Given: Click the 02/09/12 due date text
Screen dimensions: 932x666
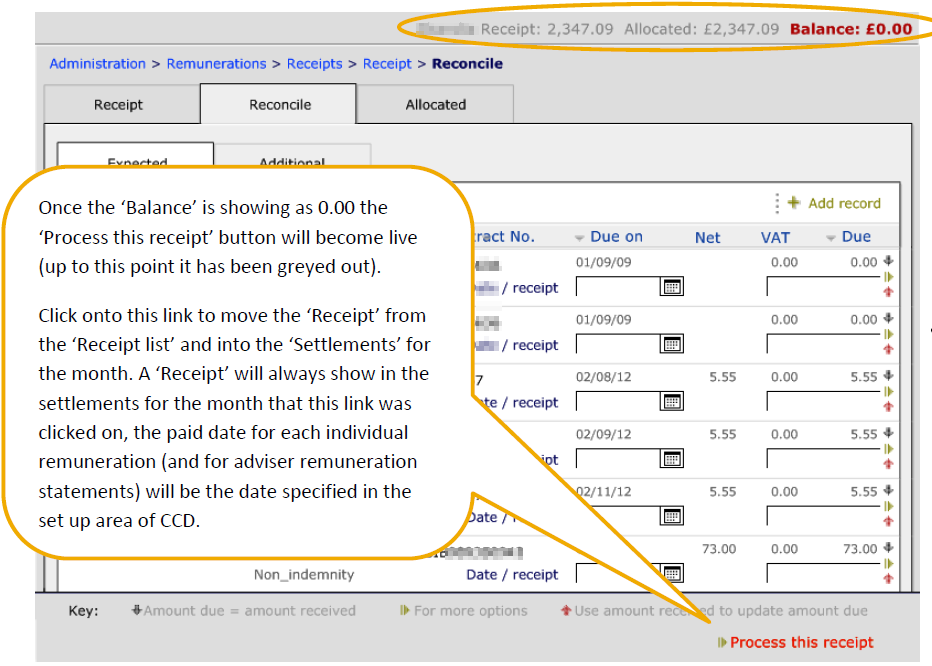Looking at the screenshot, I should point(603,435).
